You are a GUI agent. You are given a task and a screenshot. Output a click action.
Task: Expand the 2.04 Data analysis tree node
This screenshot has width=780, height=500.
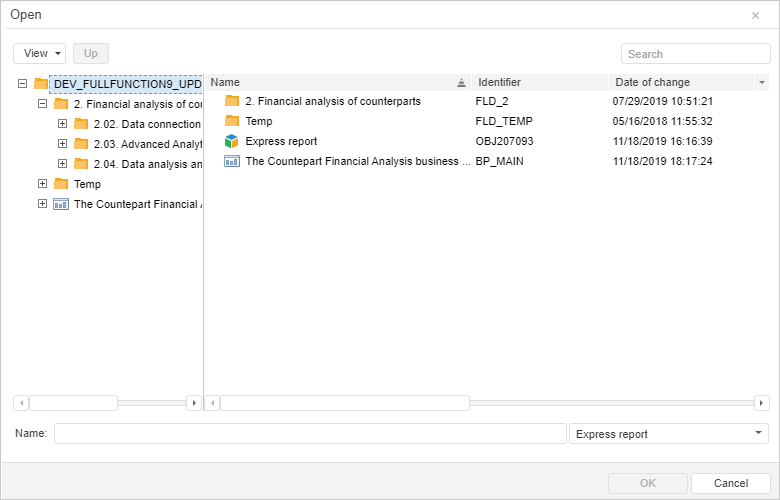[x=62, y=164]
